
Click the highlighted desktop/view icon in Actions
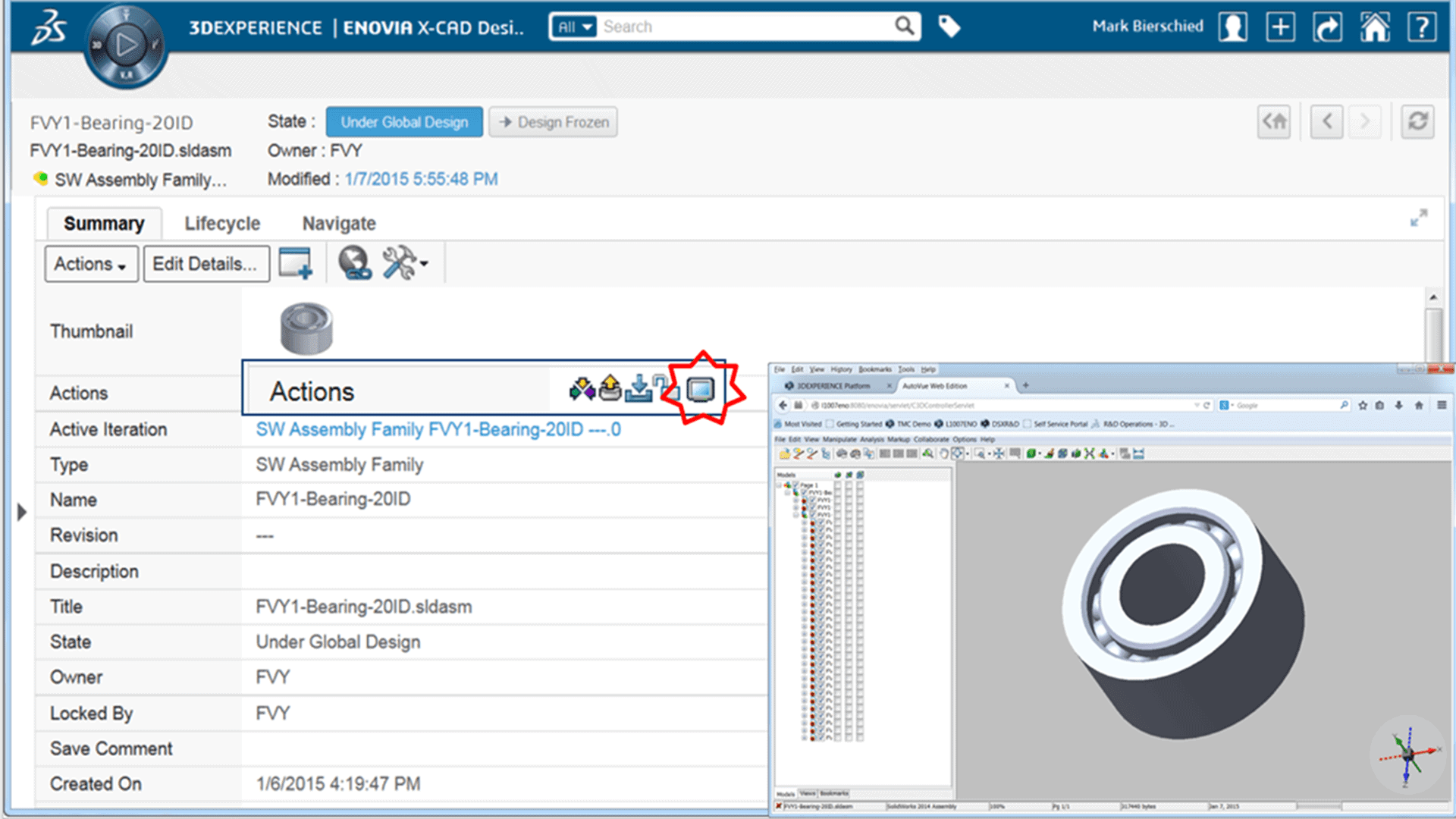(x=700, y=391)
